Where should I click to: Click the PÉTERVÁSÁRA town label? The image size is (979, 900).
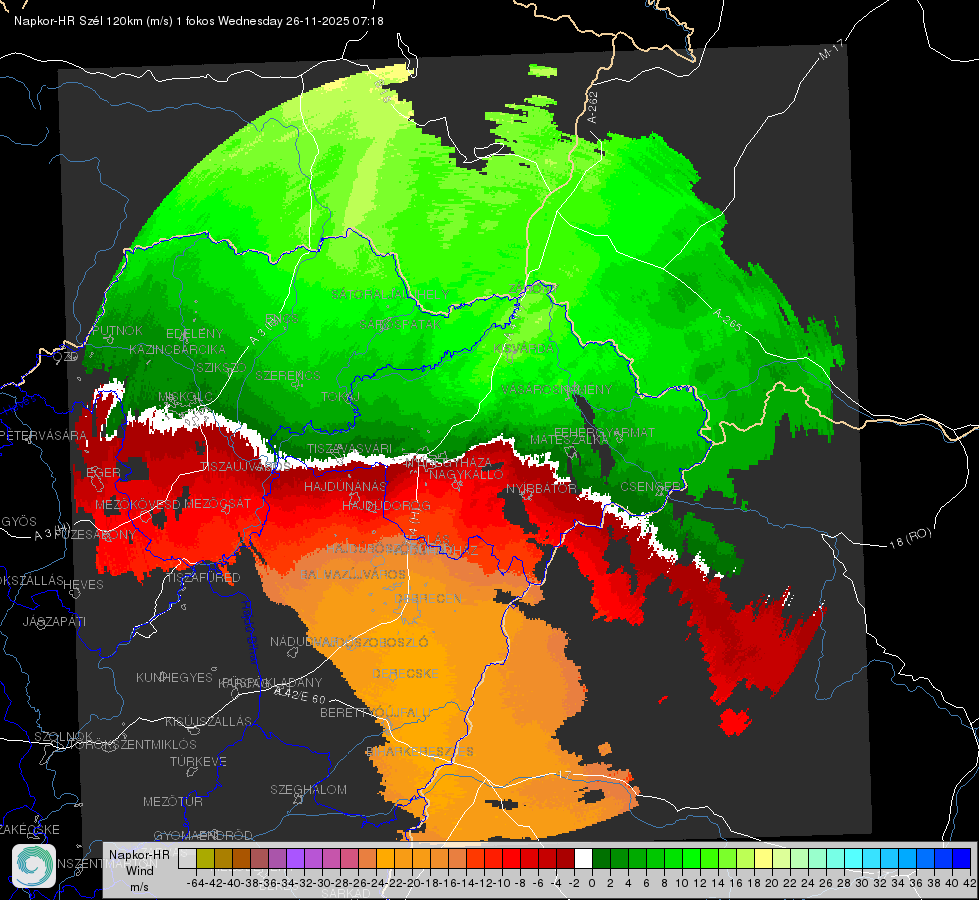[44, 435]
